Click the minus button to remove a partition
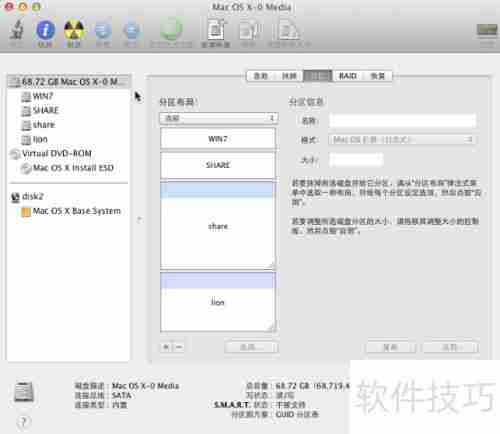The width and height of the screenshot is (500, 434). pos(179,347)
